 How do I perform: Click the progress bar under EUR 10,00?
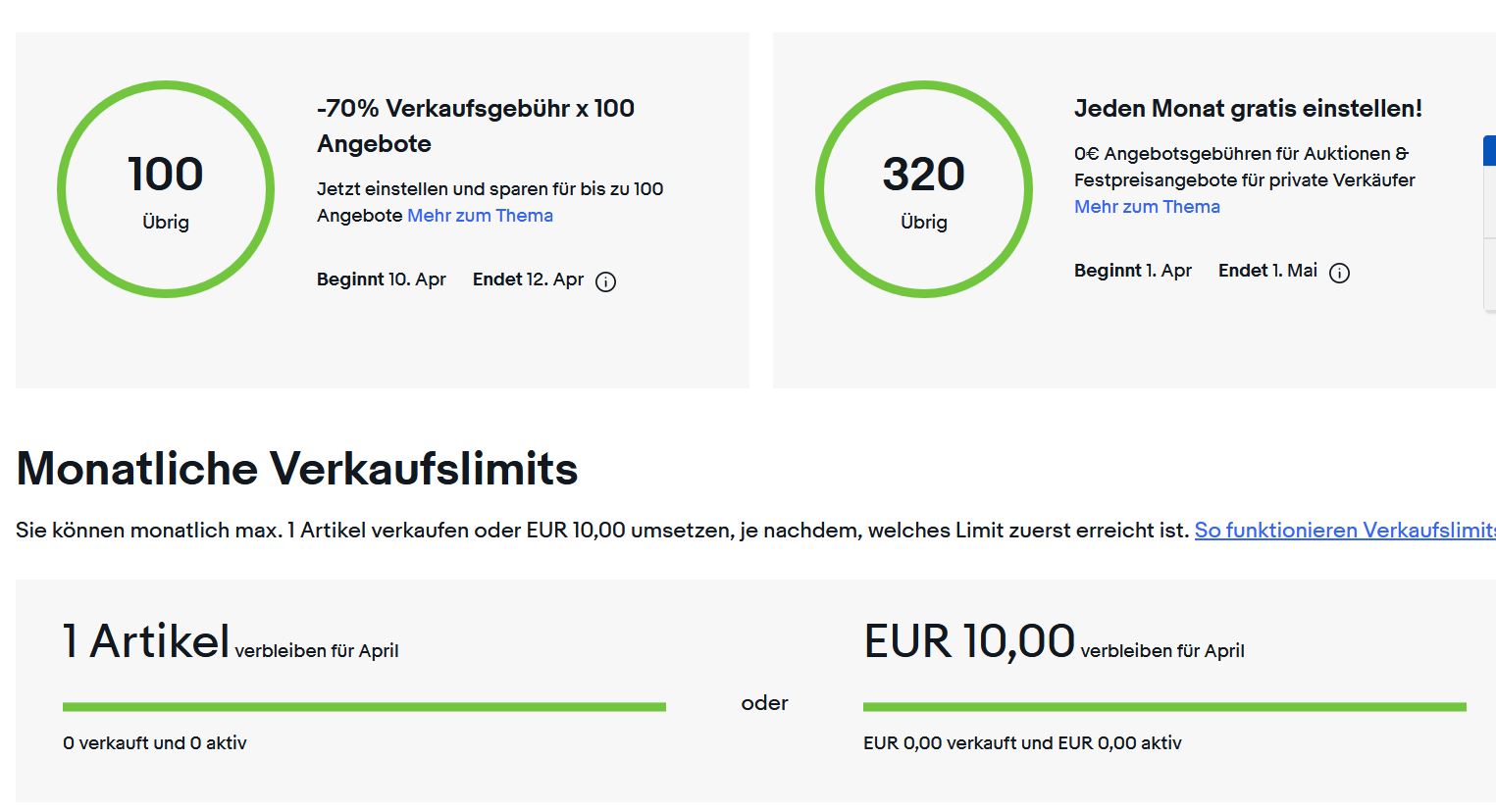pos(1164,706)
